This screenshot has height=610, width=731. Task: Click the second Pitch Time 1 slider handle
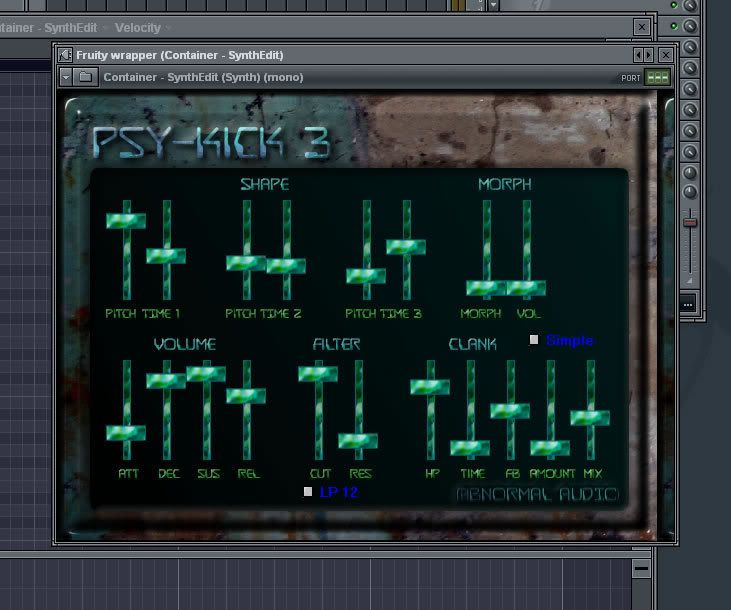(166, 256)
